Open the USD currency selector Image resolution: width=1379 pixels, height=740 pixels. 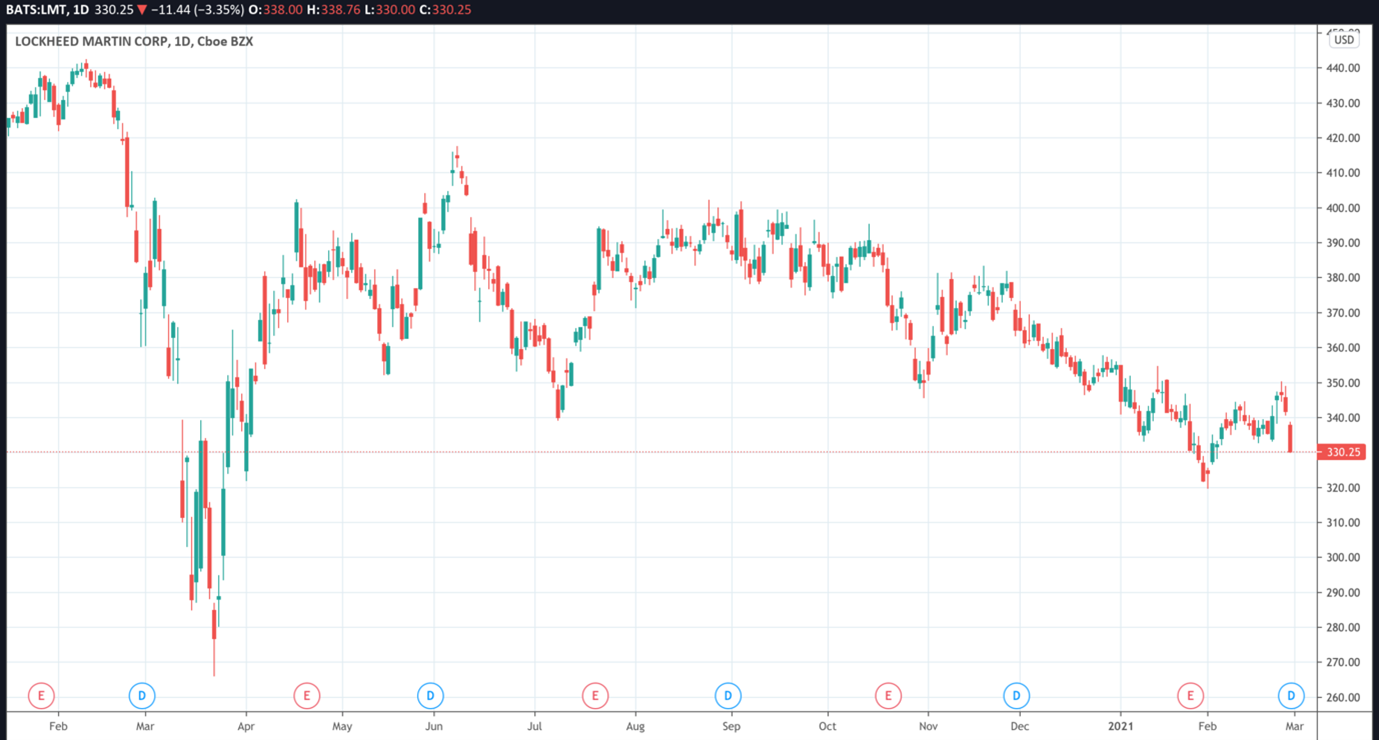(1343, 39)
